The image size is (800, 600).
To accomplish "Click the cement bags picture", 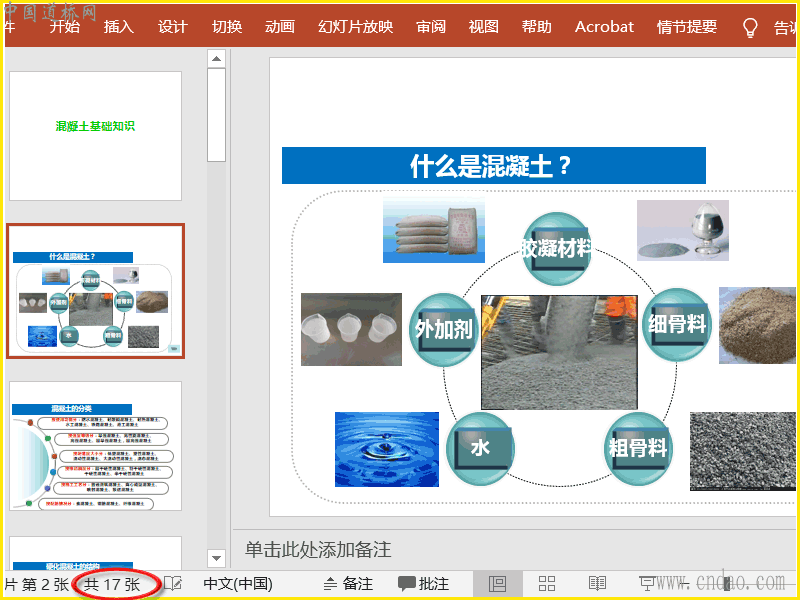I will click(x=434, y=230).
